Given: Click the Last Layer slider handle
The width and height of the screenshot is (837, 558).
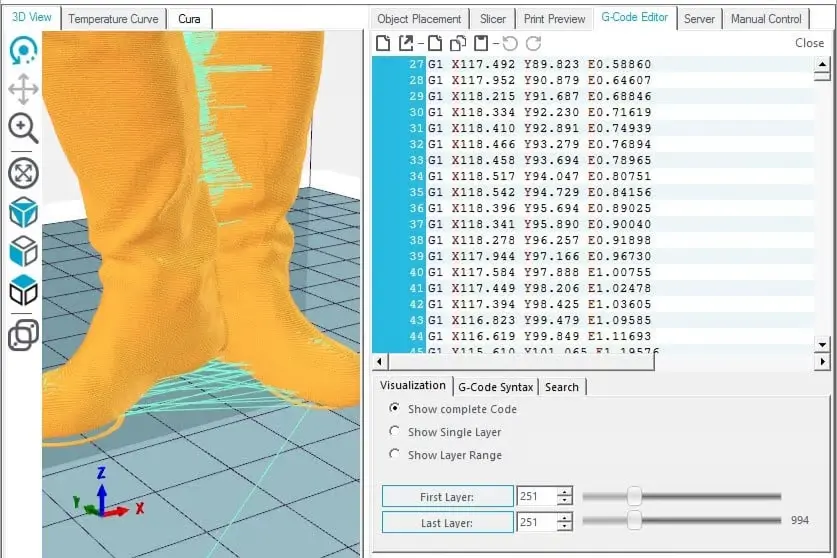Looking at the screenshot, I should click(x=634, y=520).
